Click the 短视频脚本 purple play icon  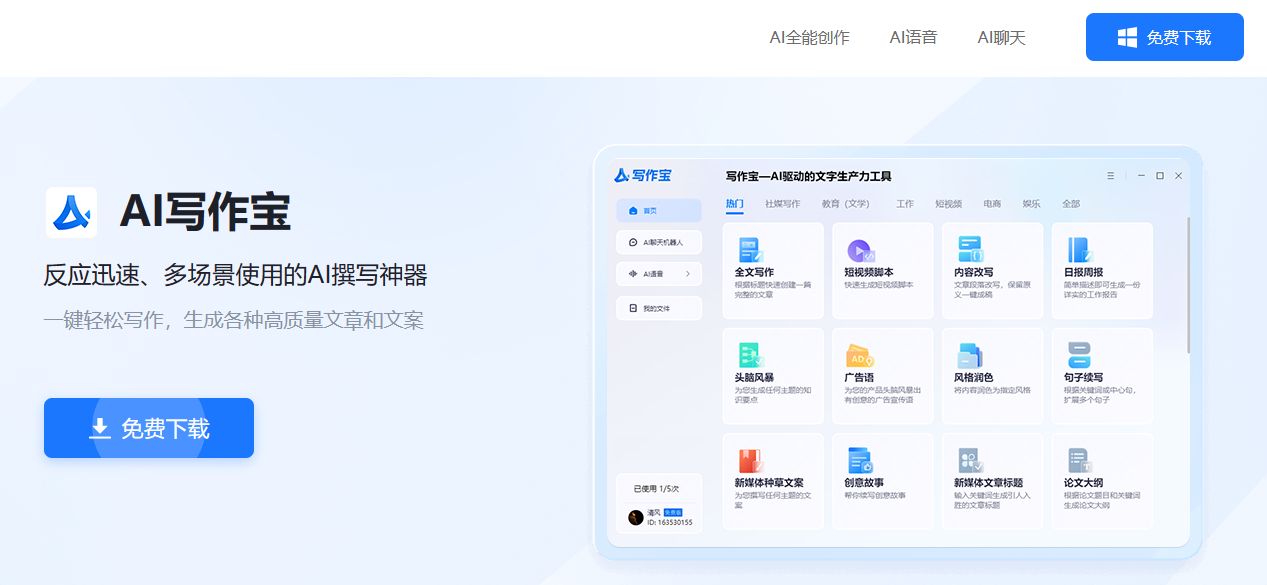tap(859, 250)
